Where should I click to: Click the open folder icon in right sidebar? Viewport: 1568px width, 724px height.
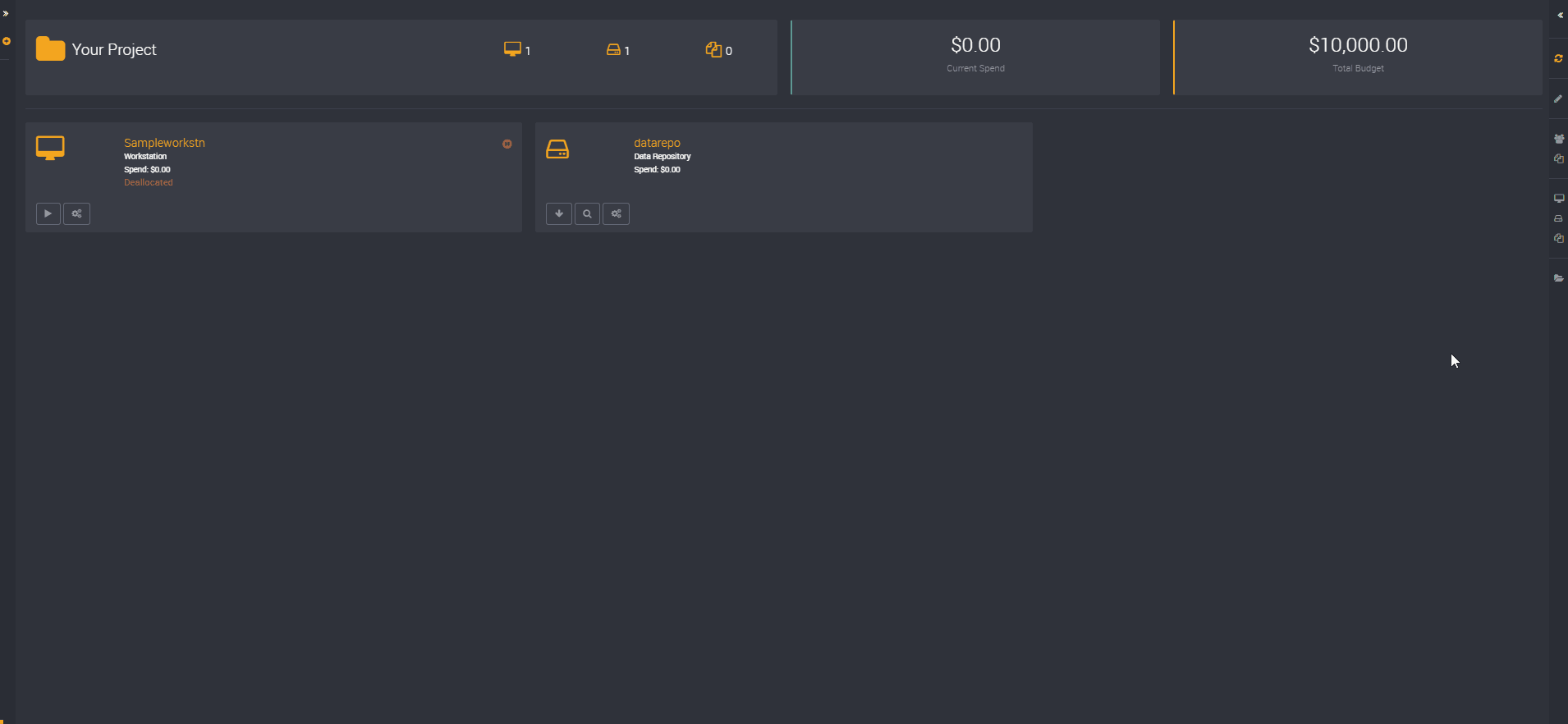[1559, 278]
